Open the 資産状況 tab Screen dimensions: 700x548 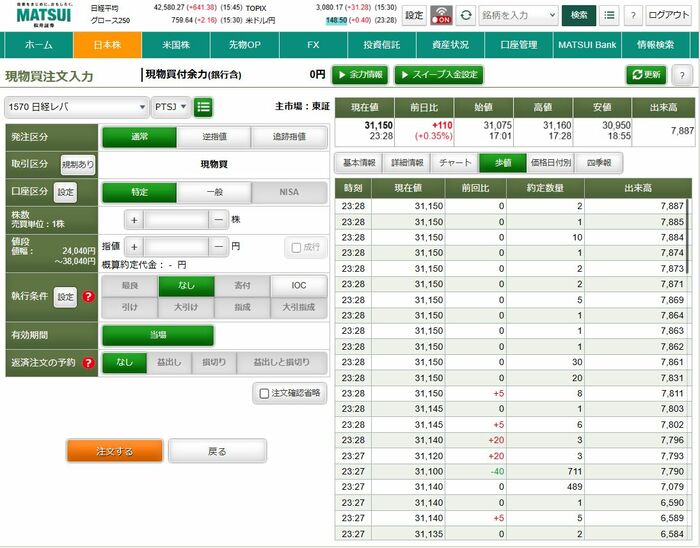[450, 45]
